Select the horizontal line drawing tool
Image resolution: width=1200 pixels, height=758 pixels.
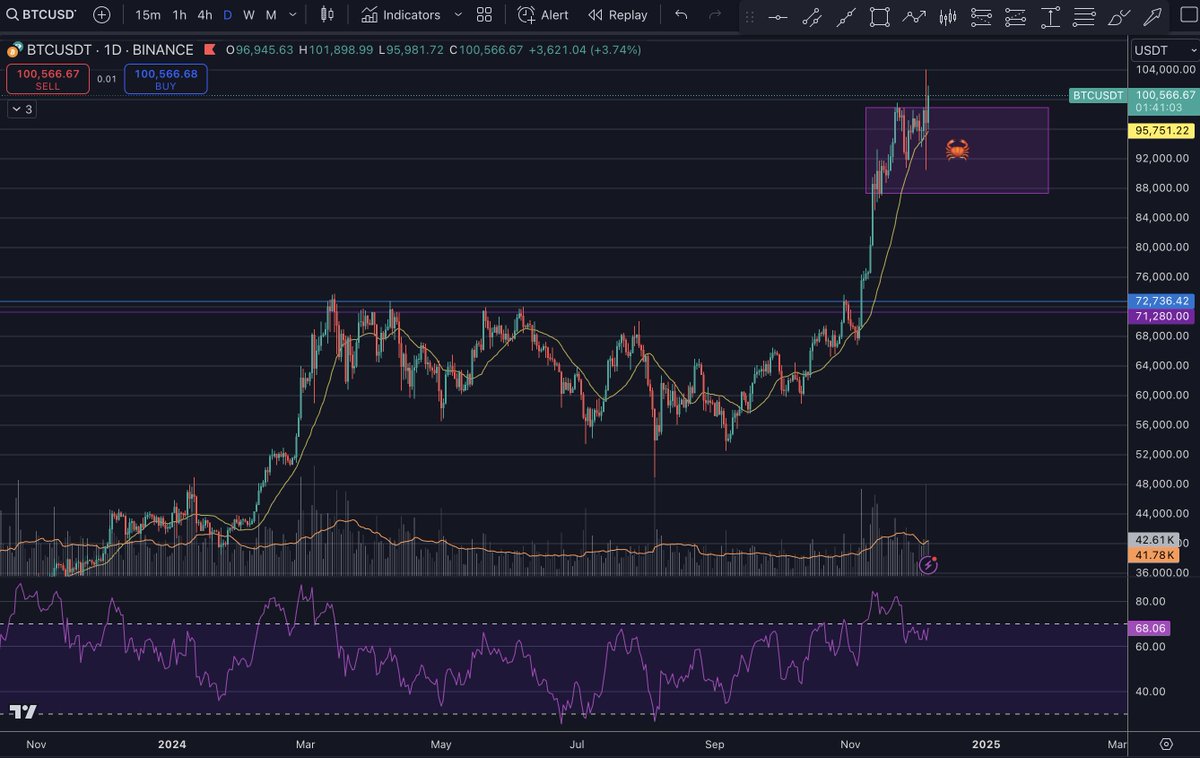click(777, 16)
